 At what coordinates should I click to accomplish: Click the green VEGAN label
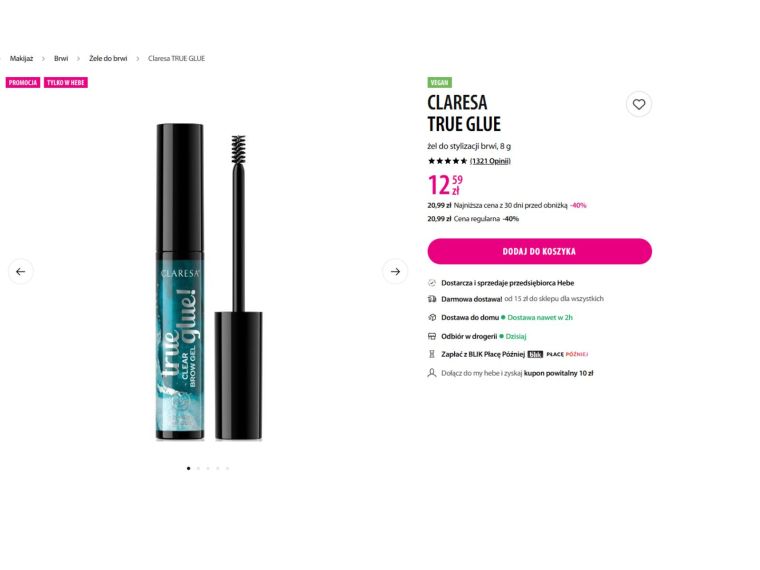(440, 82)
